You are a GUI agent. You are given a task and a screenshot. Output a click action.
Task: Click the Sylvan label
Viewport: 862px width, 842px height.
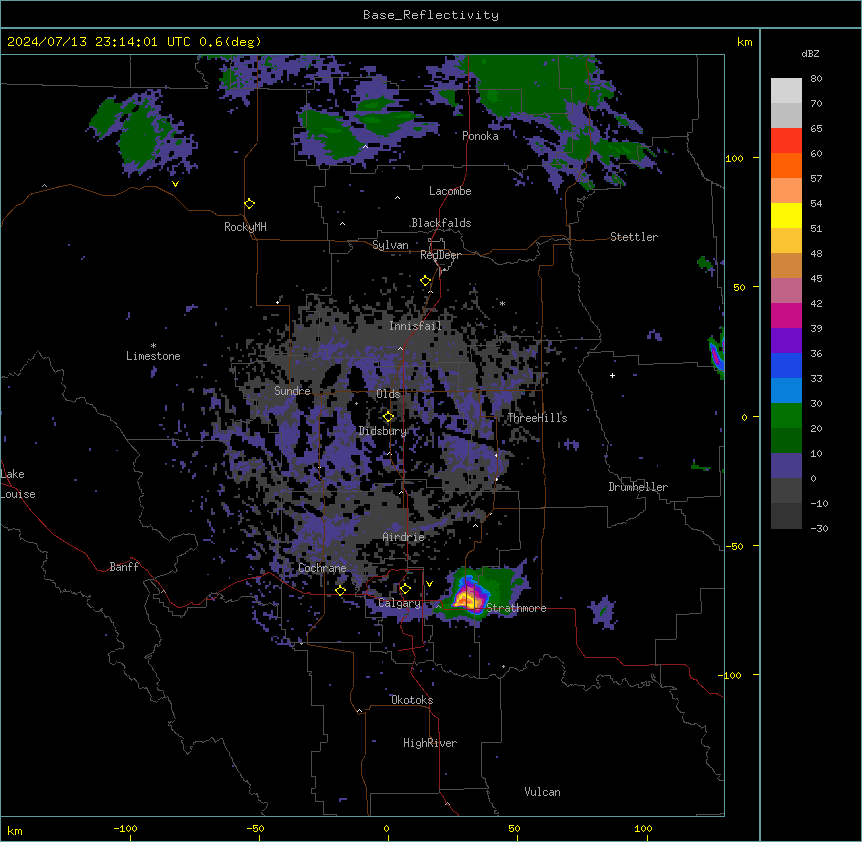tap(390, 245)
